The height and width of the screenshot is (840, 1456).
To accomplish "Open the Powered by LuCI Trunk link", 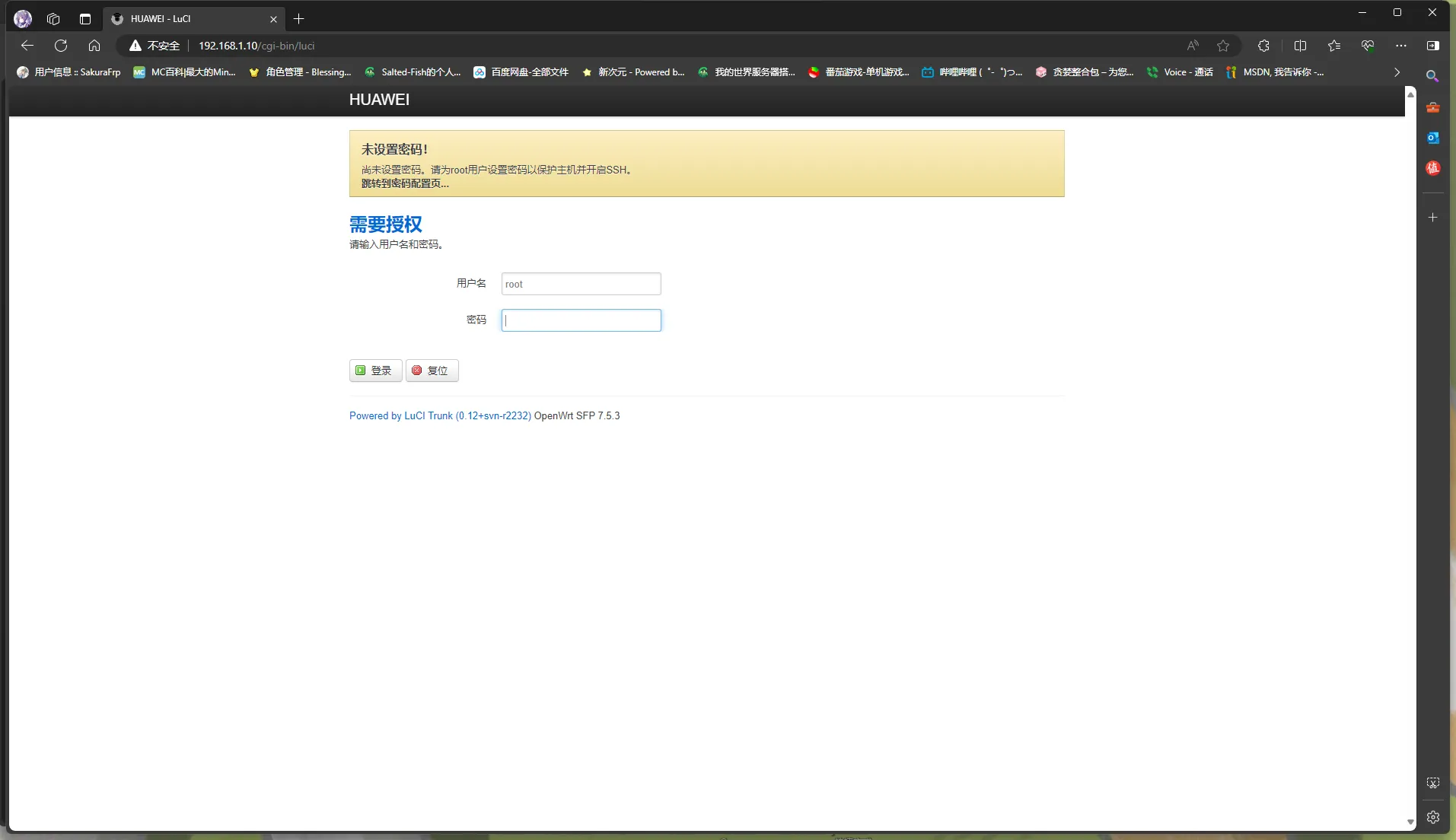I will pyautogui.click(x=440, y=416).
